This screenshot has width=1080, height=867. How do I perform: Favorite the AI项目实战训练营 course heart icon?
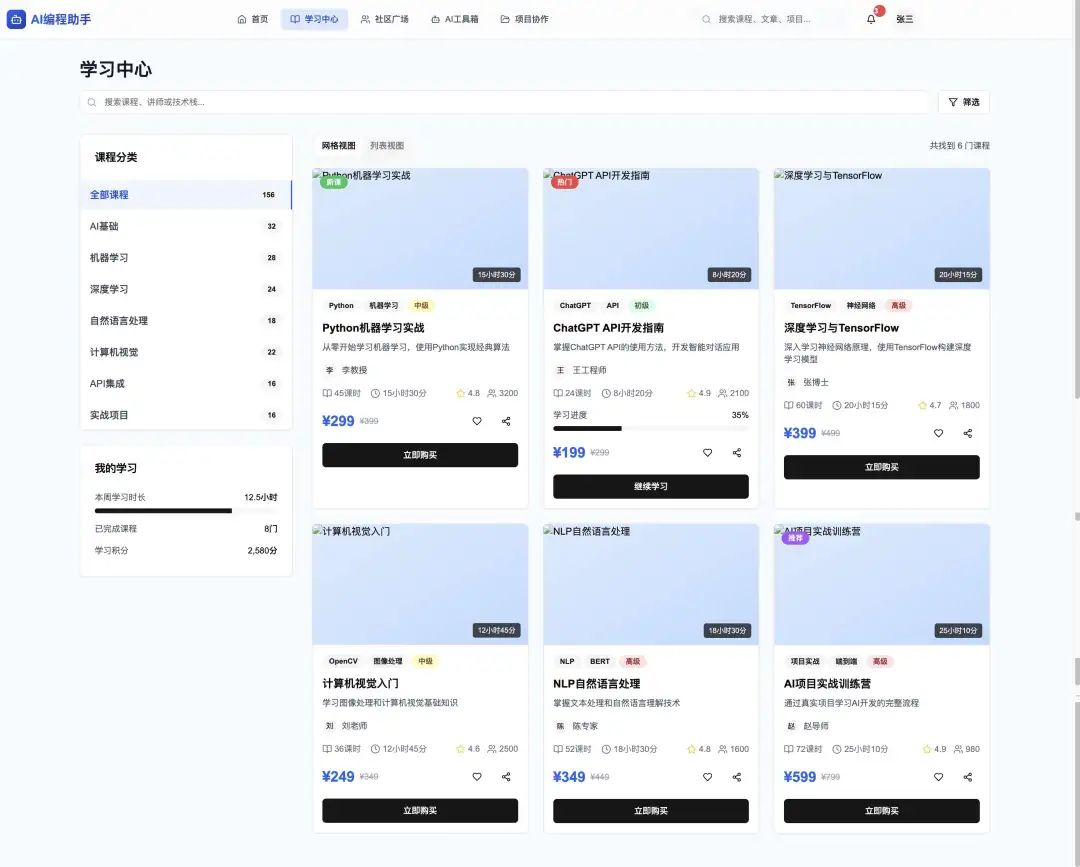coord(938,777)
